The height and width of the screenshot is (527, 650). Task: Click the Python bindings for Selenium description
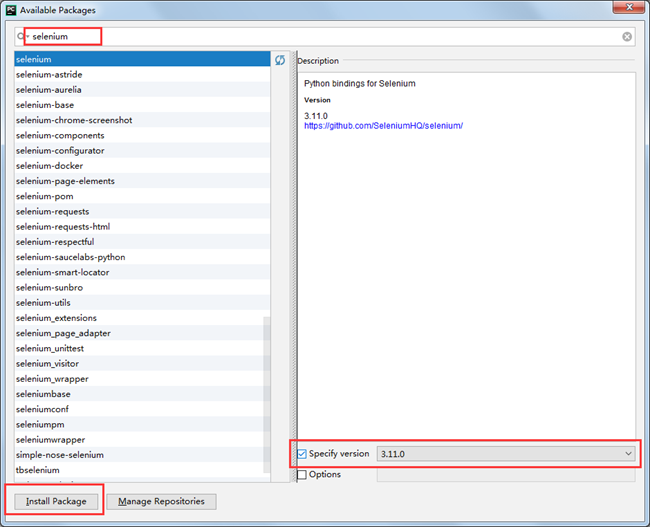coord(360,83)
